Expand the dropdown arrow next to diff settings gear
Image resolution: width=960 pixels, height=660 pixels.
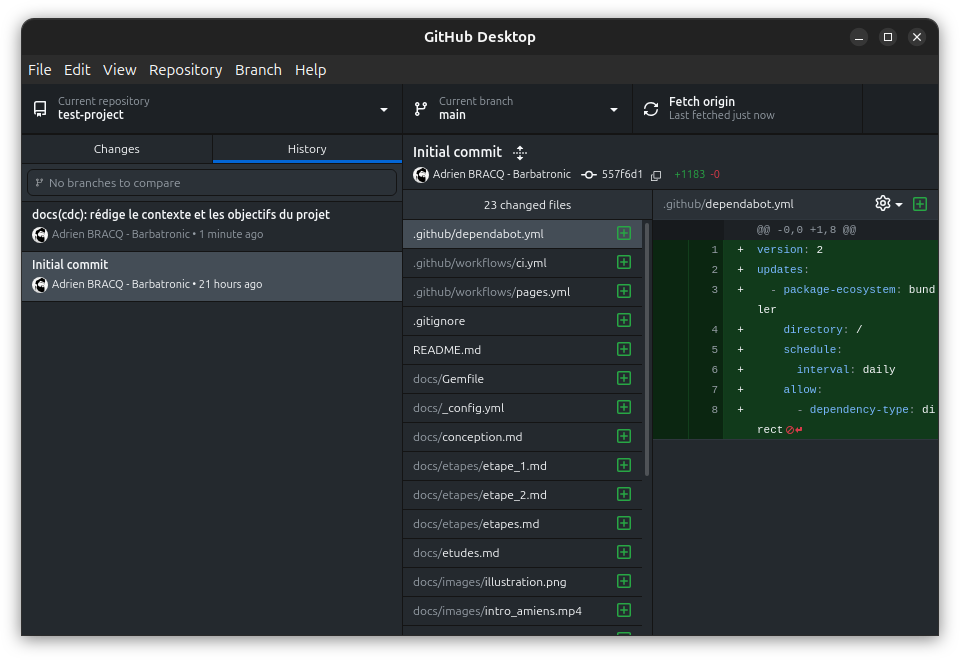[x=899, y=204]
